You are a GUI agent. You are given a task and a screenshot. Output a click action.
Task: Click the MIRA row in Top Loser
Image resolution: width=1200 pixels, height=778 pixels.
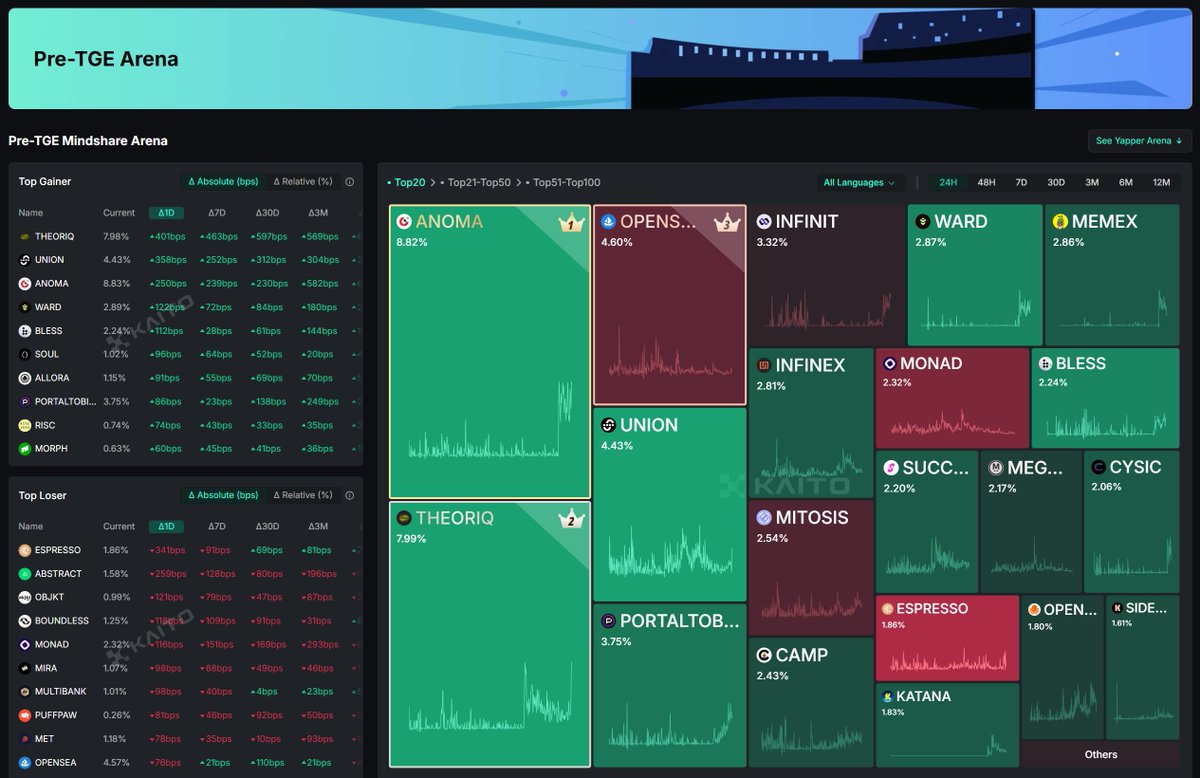(186, 668)
